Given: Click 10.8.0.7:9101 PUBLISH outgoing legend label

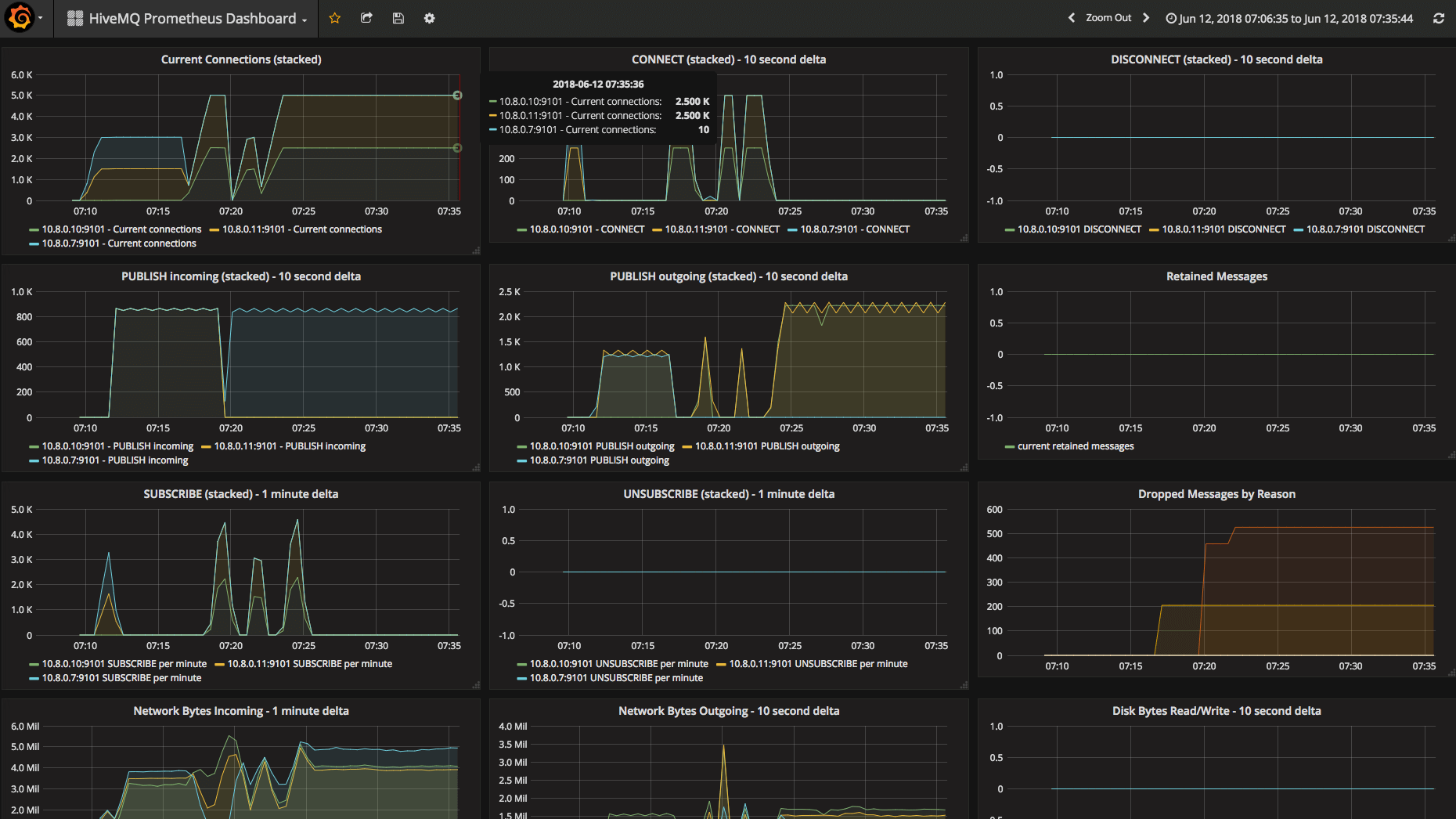Looking at the screenshot, I should coord(600,460).
